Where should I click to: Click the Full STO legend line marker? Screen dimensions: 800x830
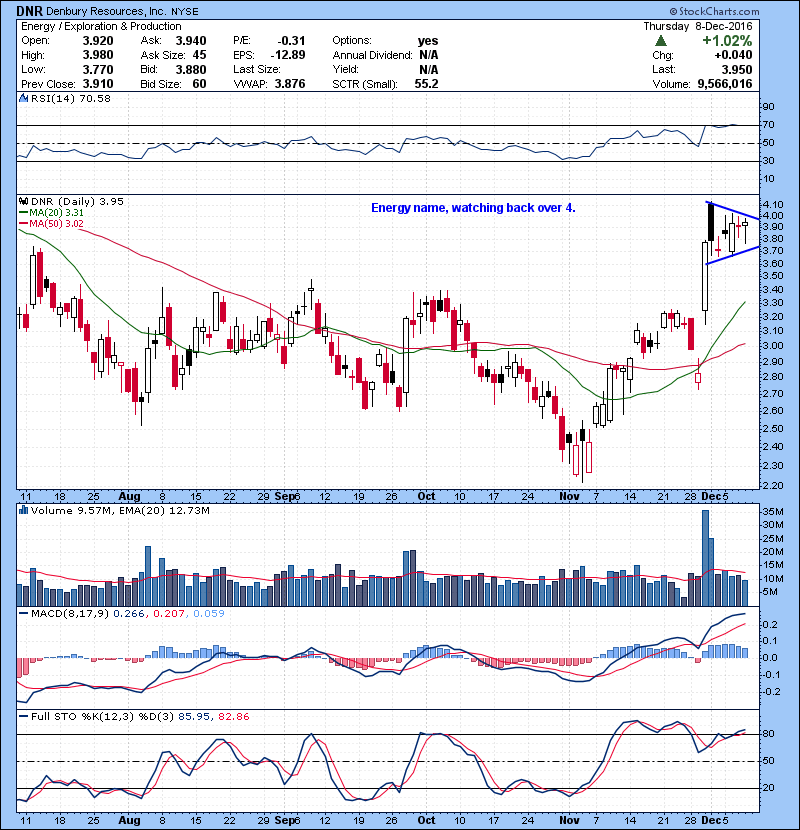pos(23,716)
